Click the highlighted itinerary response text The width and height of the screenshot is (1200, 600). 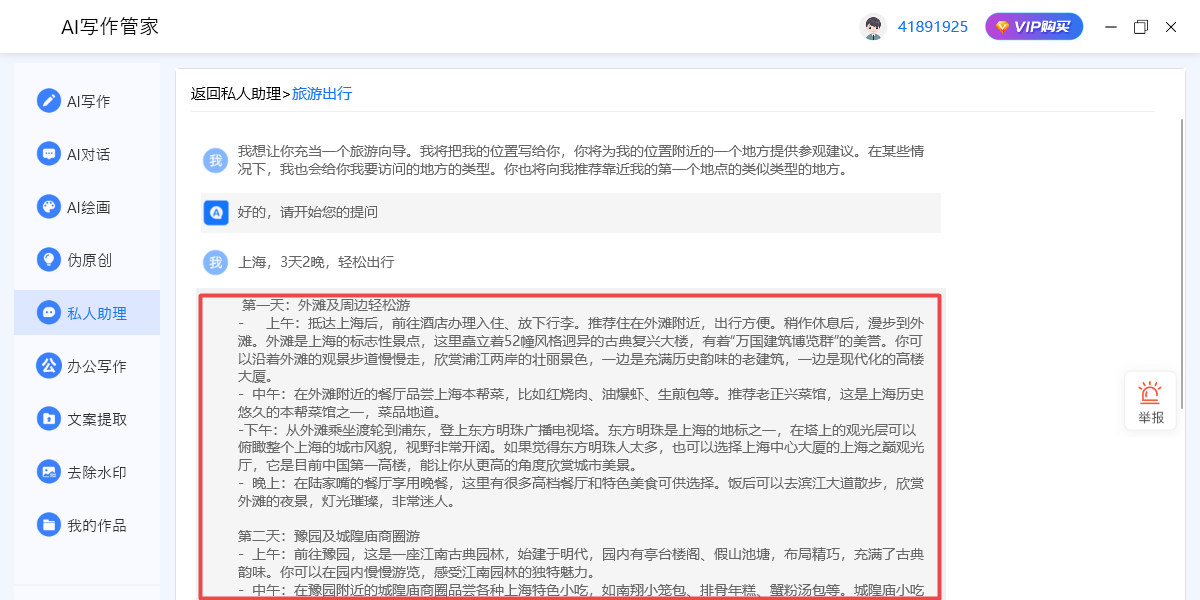[x=569, y=446]
